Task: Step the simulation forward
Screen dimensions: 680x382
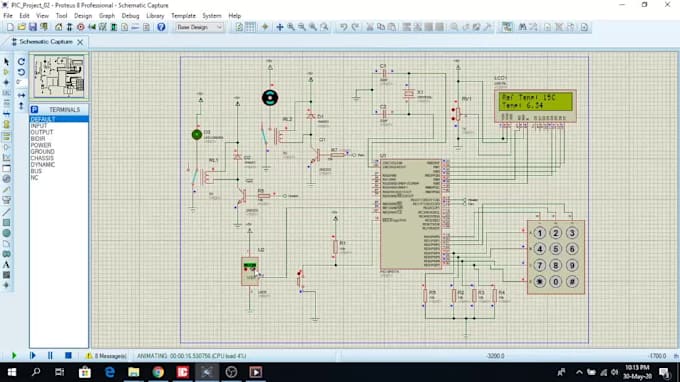Action: pyautogui.click(x=33, y=356)
